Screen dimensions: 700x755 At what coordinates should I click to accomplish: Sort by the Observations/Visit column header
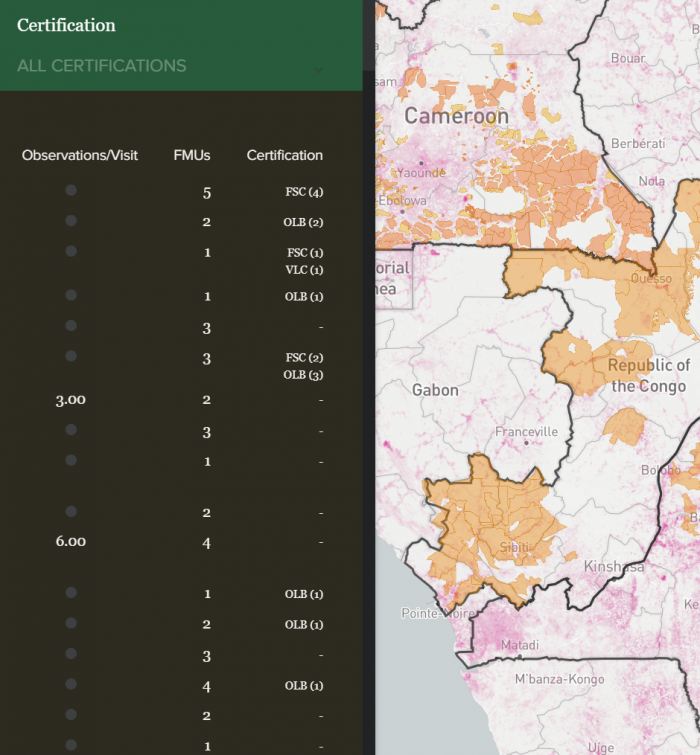(80, 155)
